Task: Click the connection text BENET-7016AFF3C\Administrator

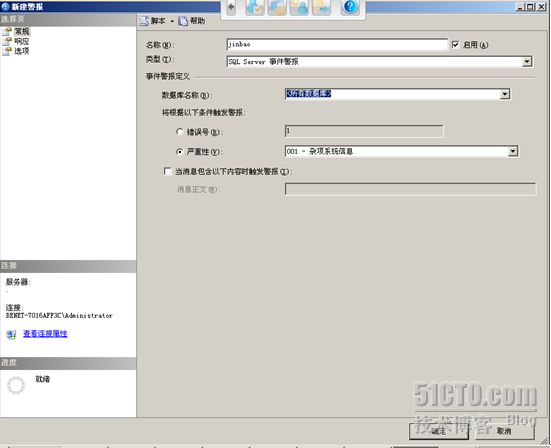Action: point(59,316)
